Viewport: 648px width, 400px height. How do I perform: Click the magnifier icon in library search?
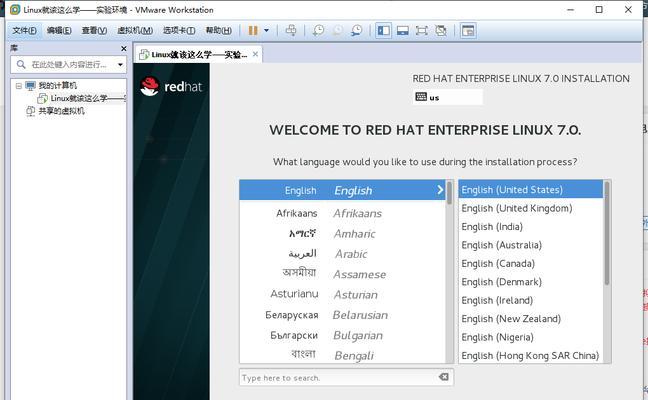pos(21,64)
